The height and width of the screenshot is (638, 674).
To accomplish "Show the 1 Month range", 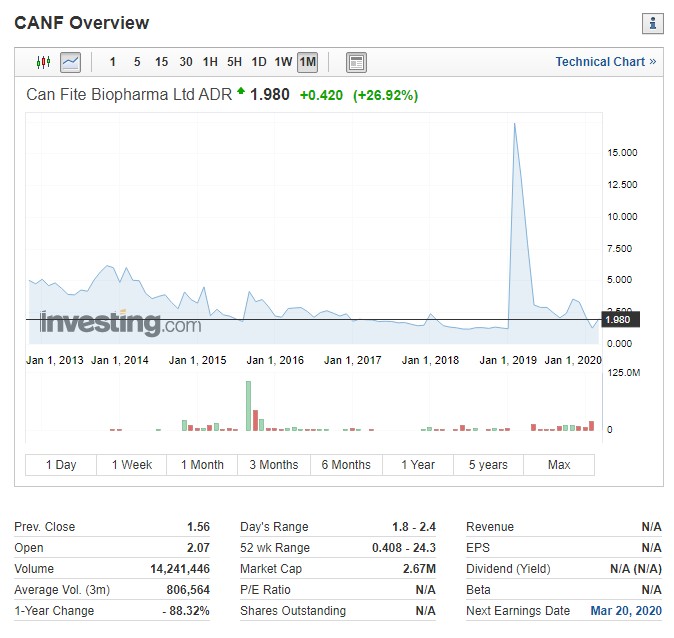I will click(202, 465).
